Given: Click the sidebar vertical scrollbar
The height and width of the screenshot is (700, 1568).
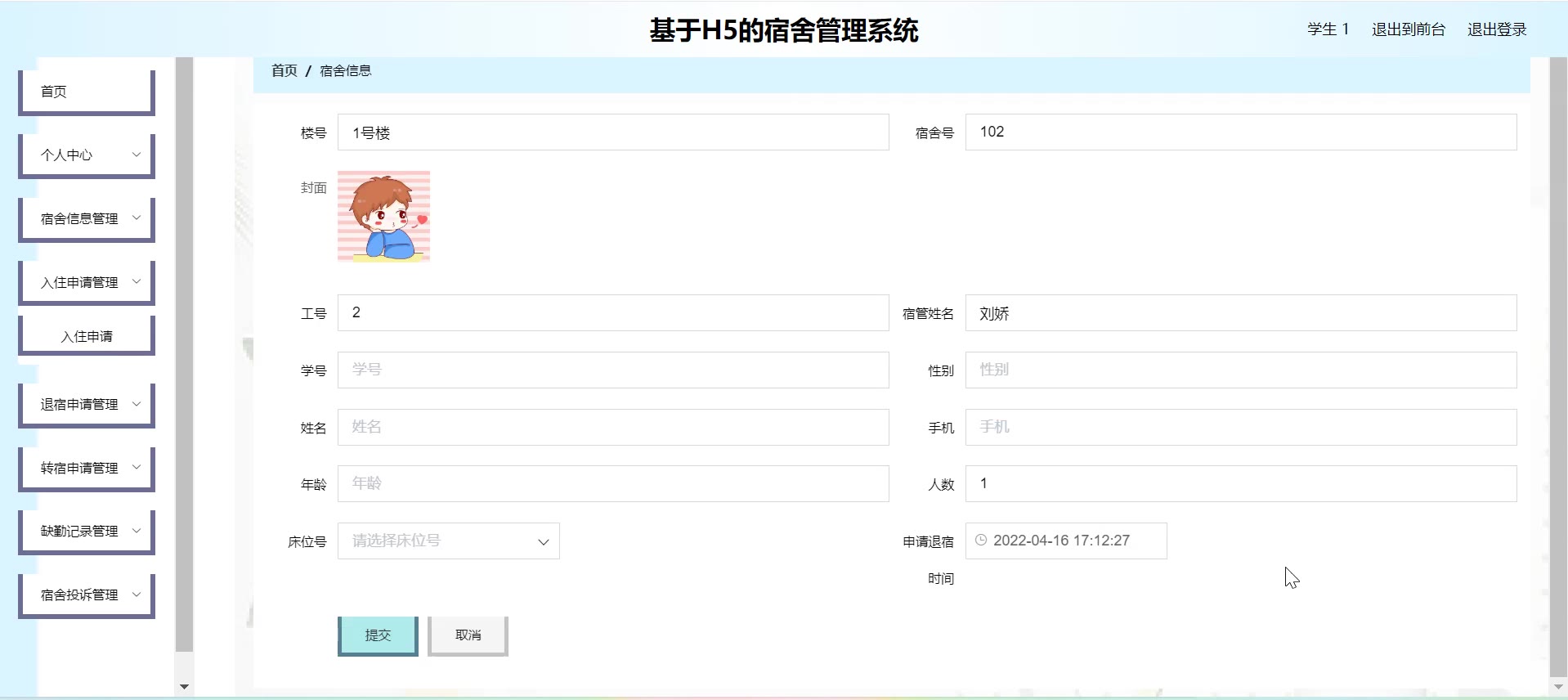Looking at the screenshot, I should point(184,354).
